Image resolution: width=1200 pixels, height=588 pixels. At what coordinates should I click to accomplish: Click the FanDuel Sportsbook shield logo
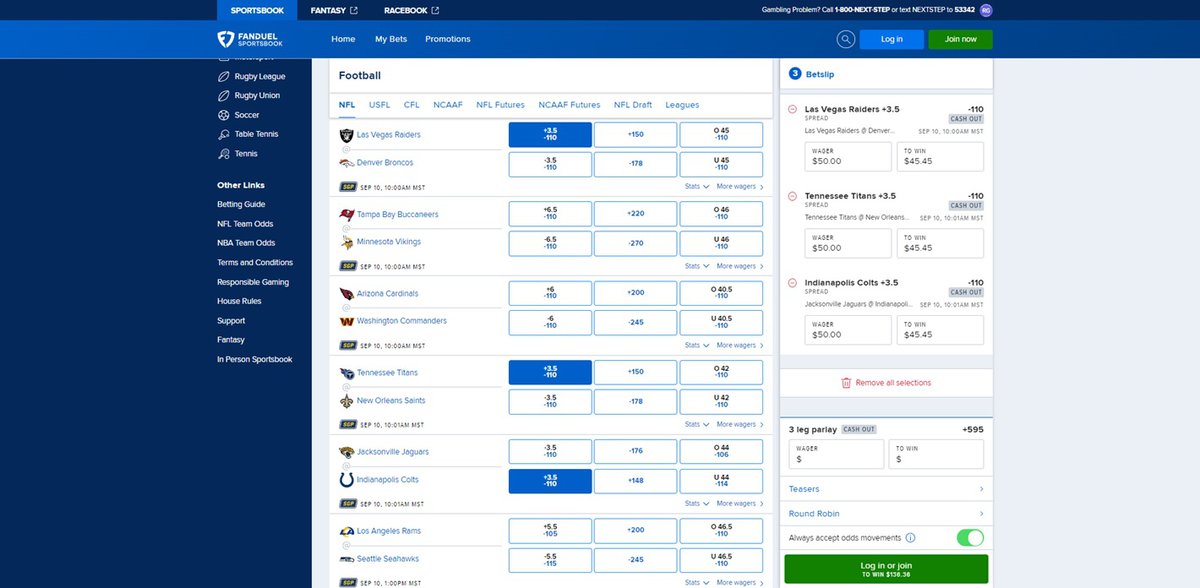(x=226, y=38)
